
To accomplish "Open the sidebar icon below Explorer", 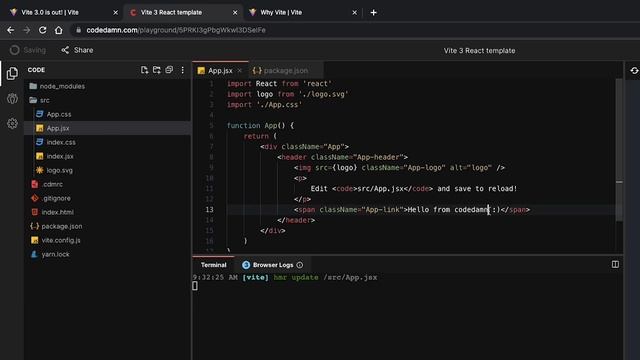I will (x=12, y=98).
